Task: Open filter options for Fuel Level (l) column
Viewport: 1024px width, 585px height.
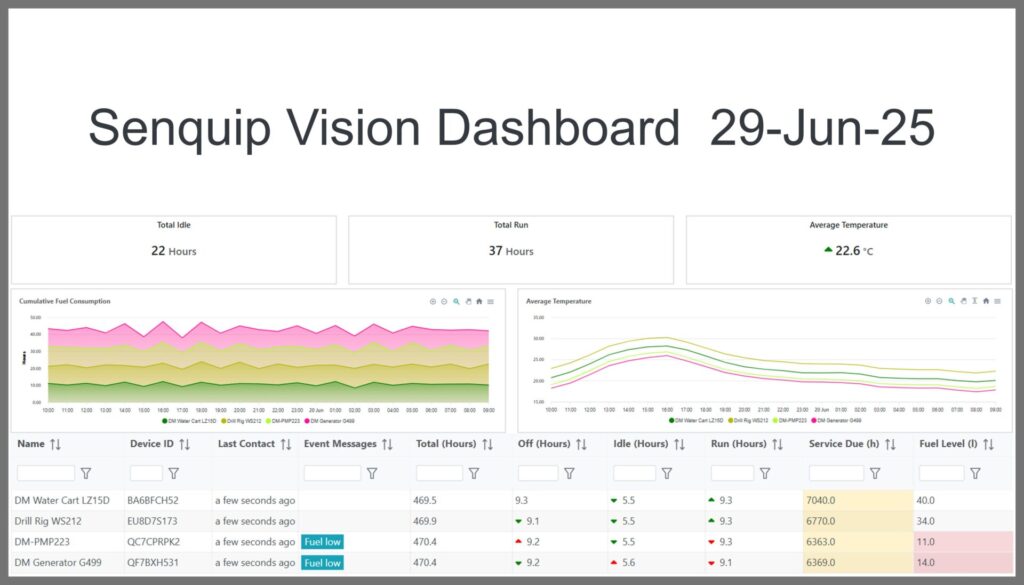Action: [975, 473]
